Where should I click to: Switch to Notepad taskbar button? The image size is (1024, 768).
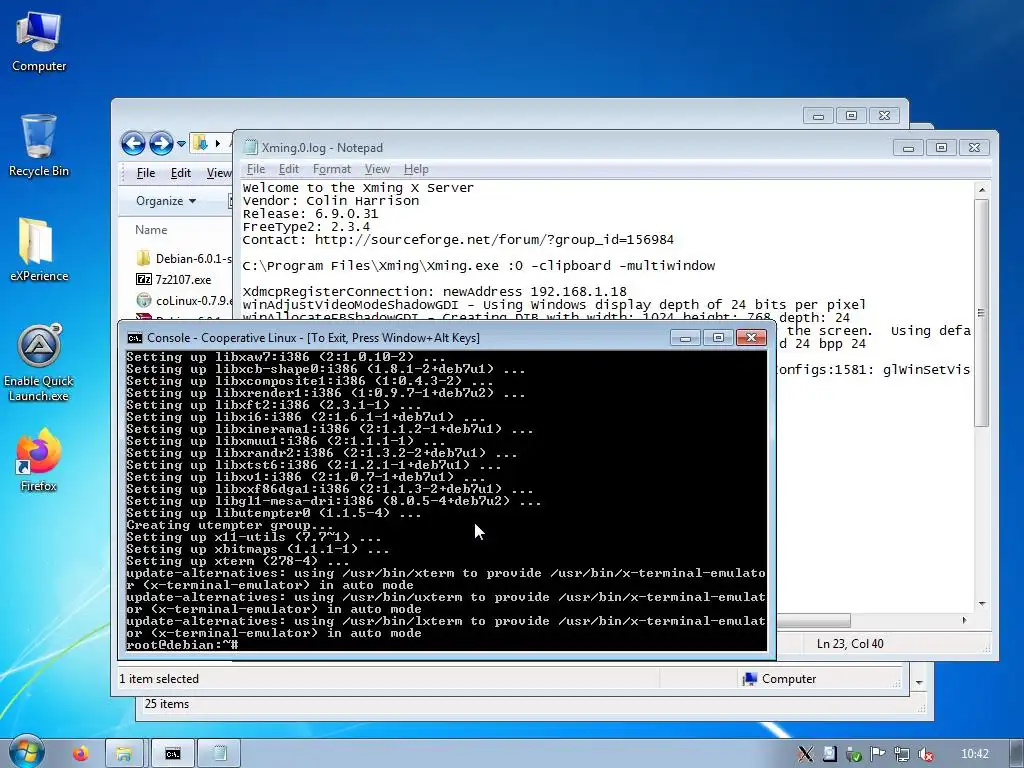coord(219,754)
